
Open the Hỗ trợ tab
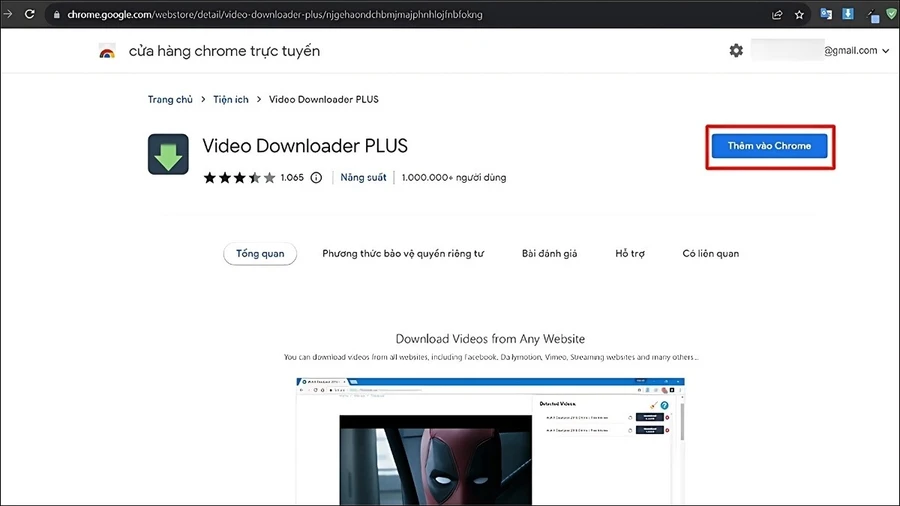tap(630, 254)
